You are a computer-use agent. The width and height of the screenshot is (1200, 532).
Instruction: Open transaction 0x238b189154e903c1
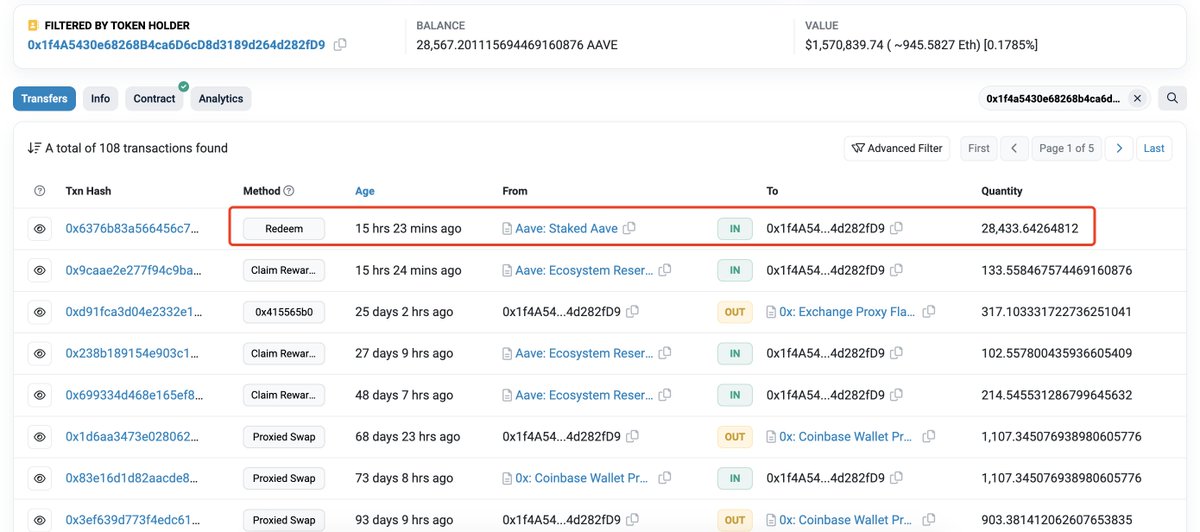pos(133,353)
